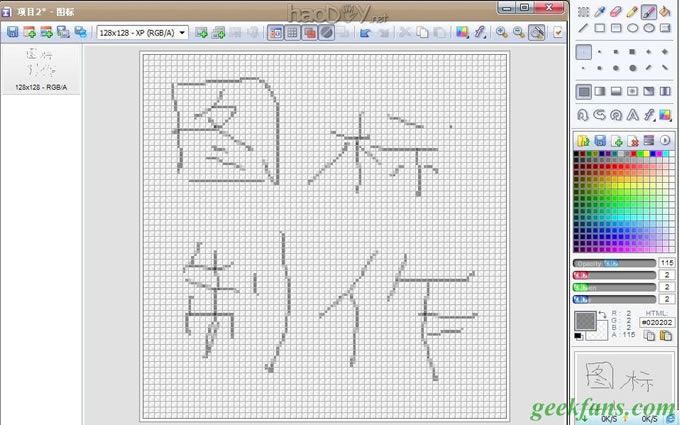Select the Eraser tool
Image resolution: width=680 pixels, height=425 pixels.
[x=616, y=12]
